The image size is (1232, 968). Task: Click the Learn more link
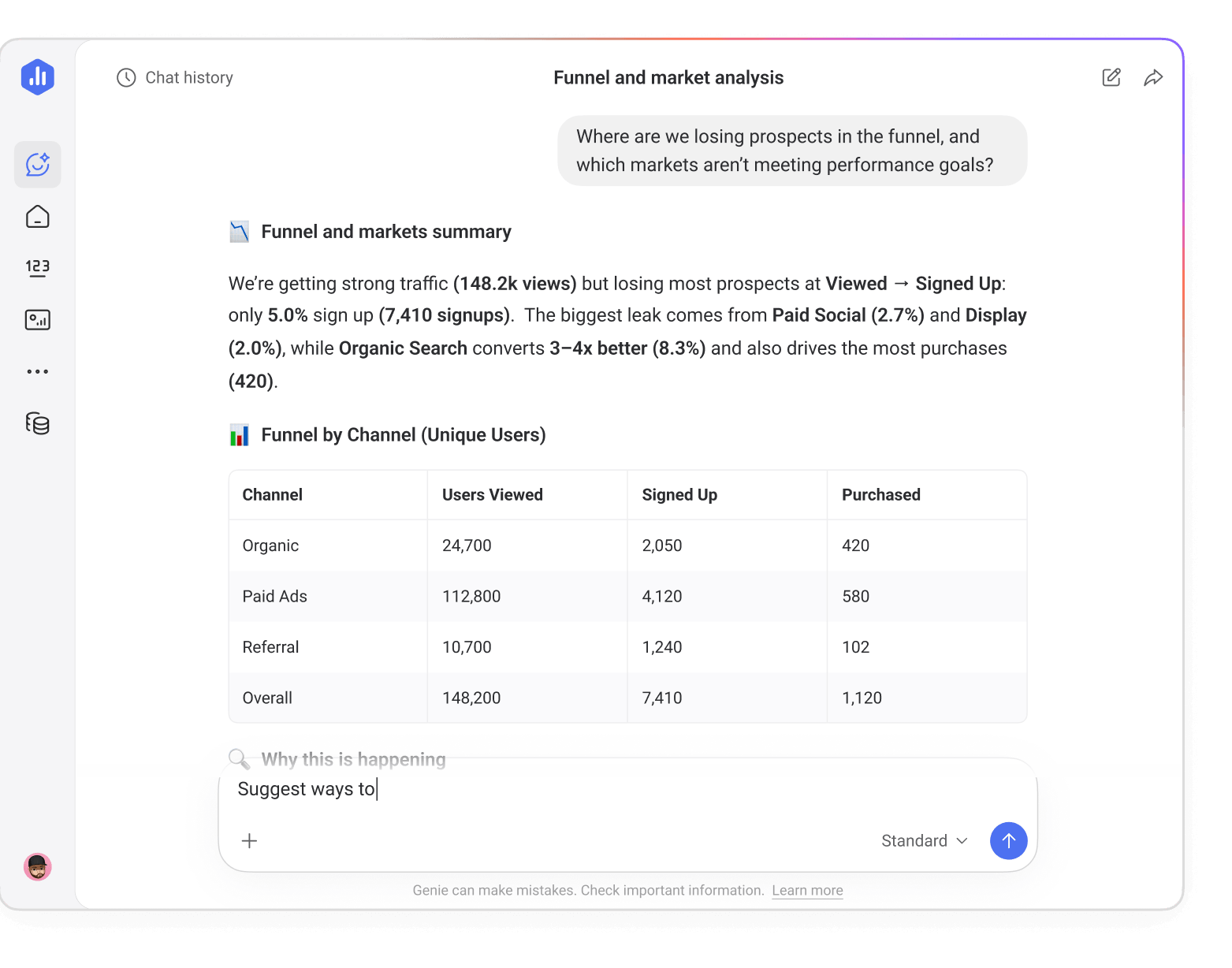[x=807, y=890]
